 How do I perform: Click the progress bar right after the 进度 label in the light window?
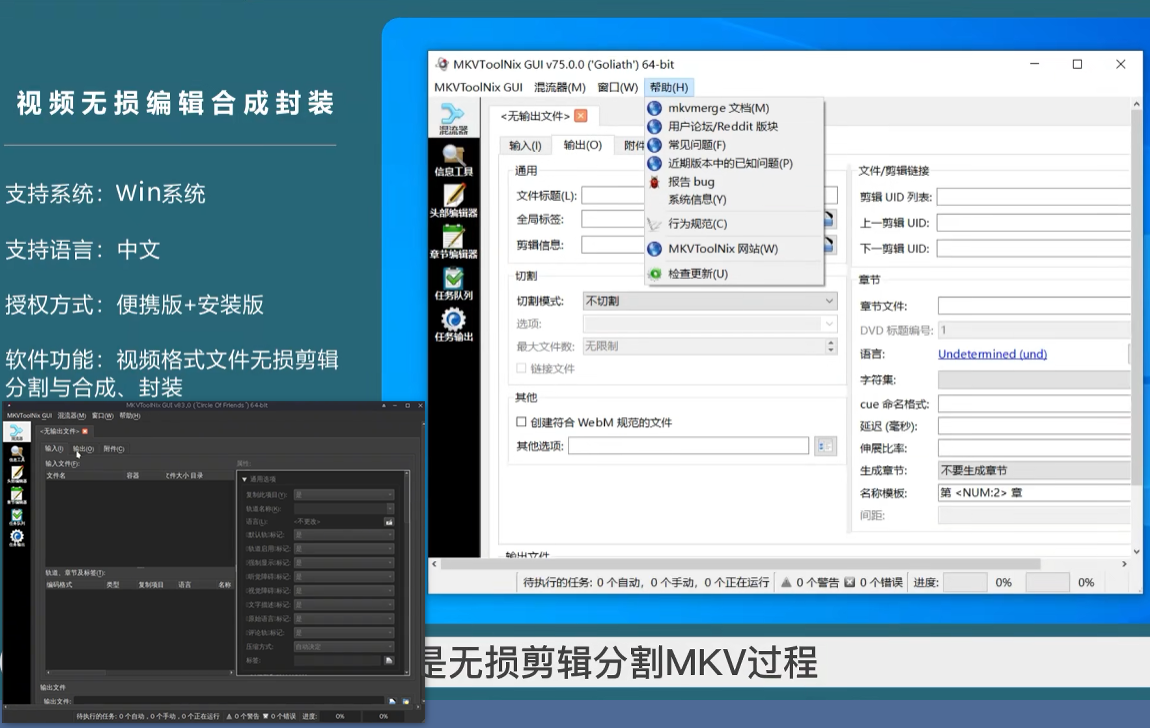(x=964, y=582)
